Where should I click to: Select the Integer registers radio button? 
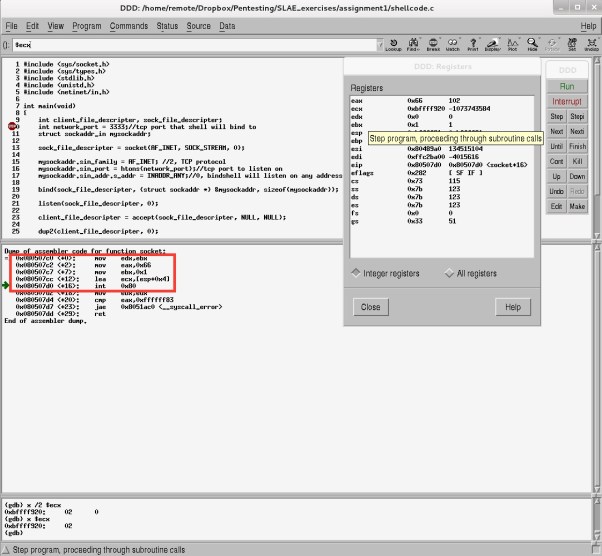pos(357,273)
